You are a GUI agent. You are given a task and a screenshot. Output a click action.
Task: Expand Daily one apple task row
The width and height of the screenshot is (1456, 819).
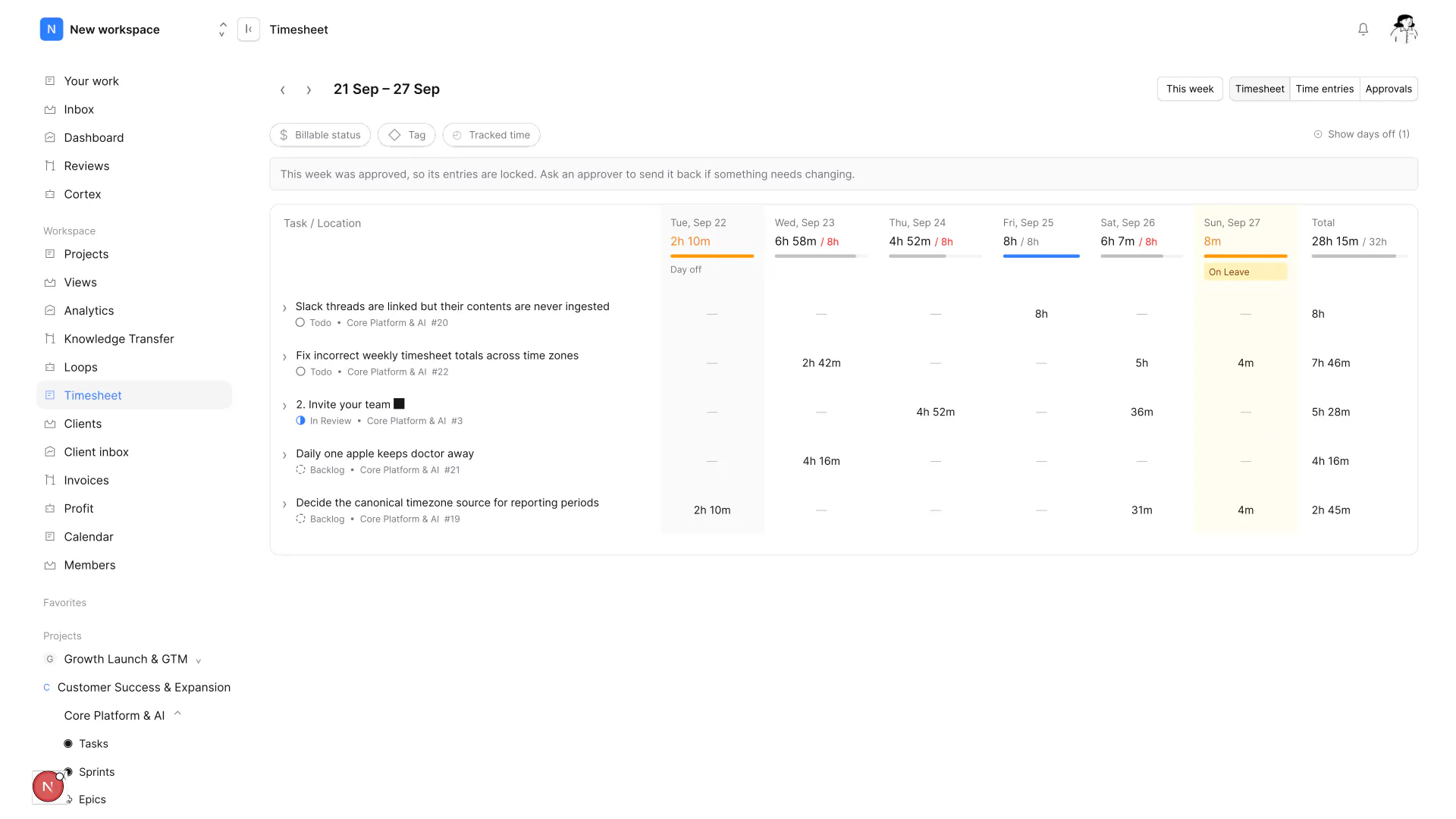[x=284, y=455]
